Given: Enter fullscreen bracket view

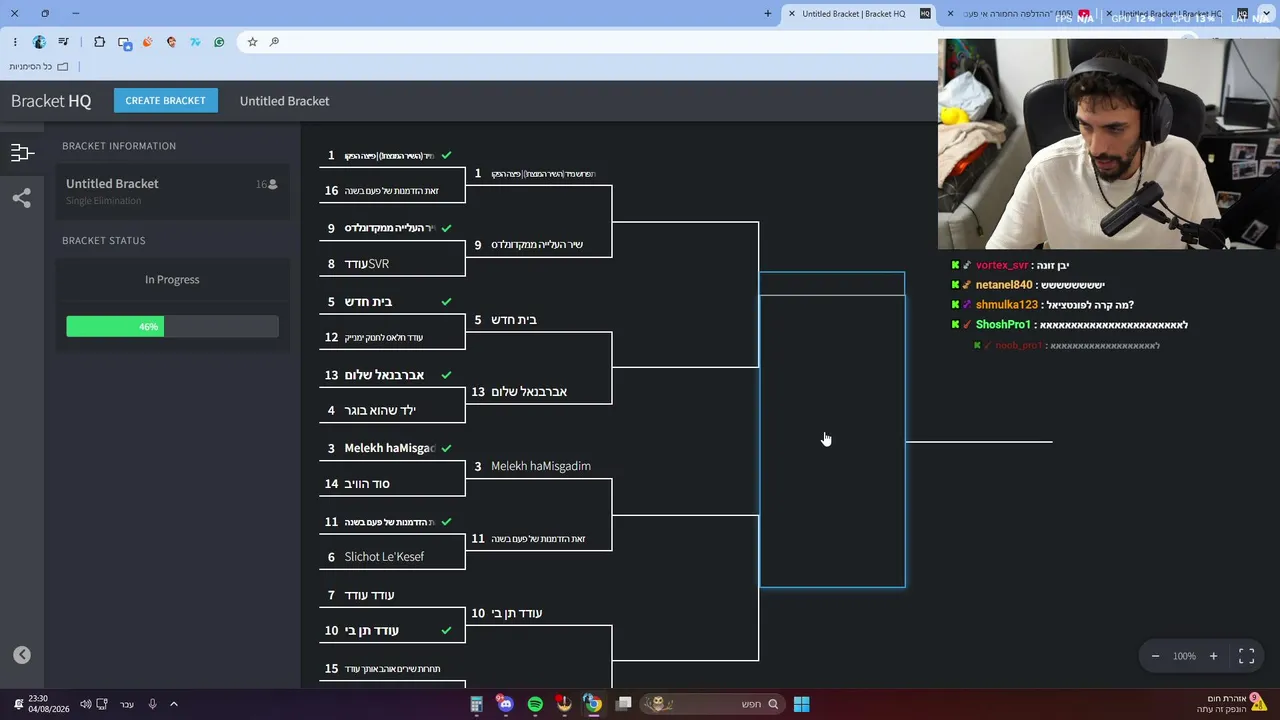Looking at the screenshot, I should tap(1246, 656).
